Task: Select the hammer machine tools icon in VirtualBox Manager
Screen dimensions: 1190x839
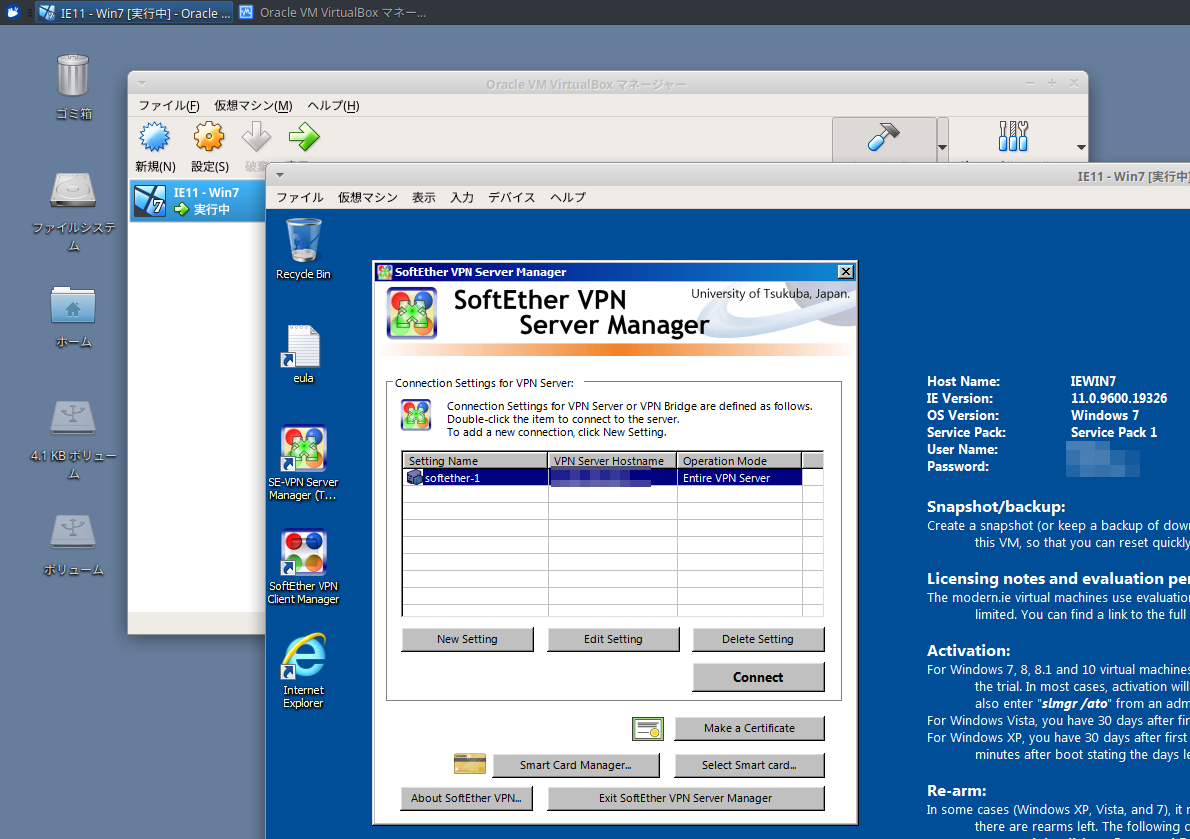Action: [884, 138]
